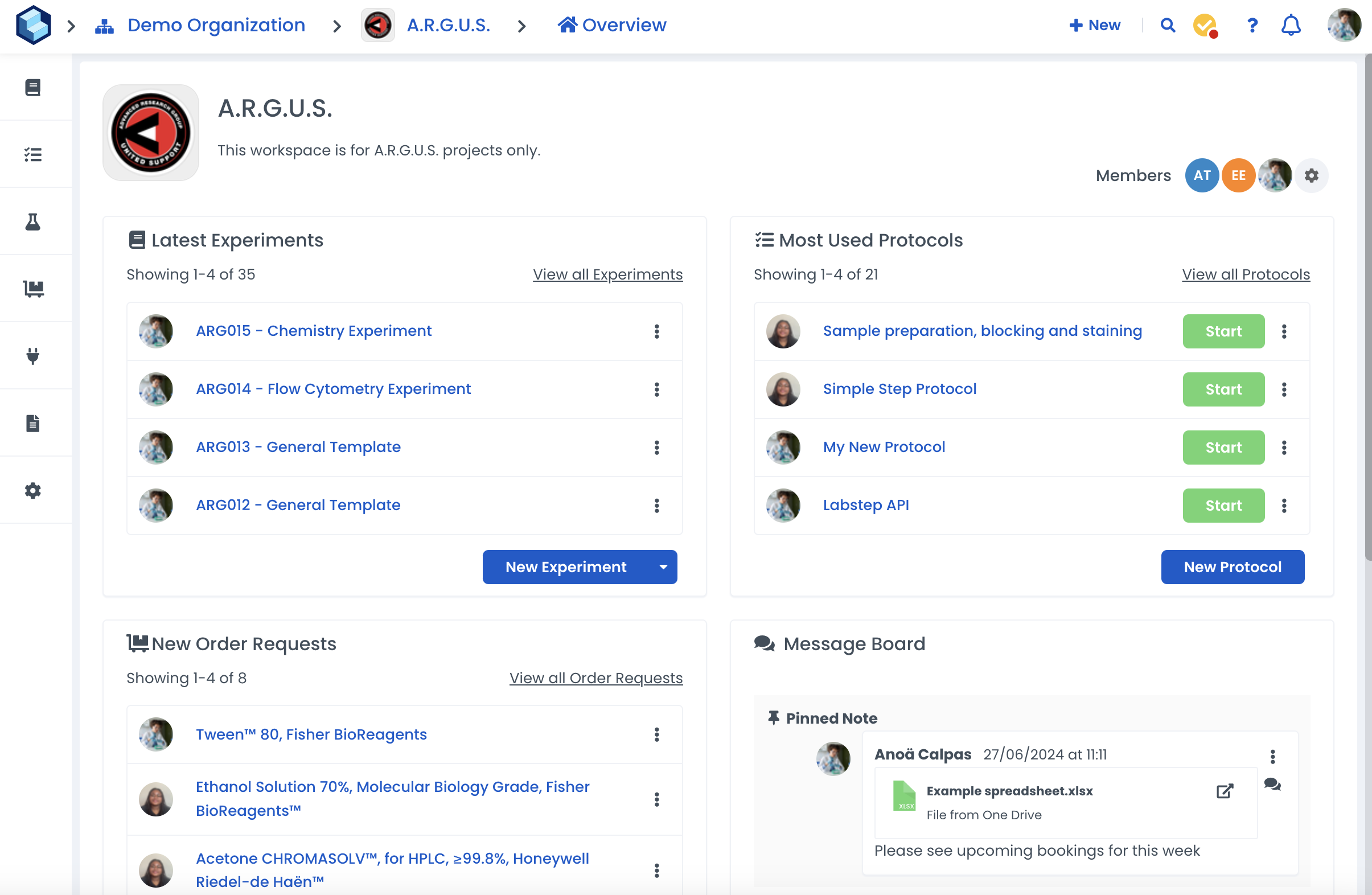The image size is (1372, 895).
Task: Click the search magnifier icon
Action: click(1168, 26)
